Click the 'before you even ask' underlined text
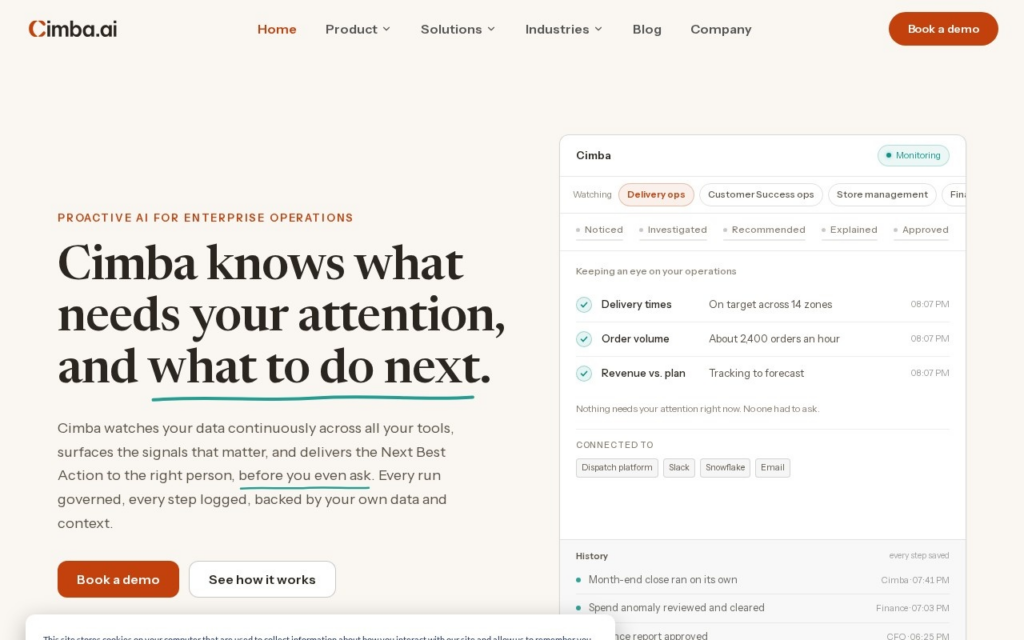Image resolution: width=1024 pixels, height=640 pixels. click(304, 476)
